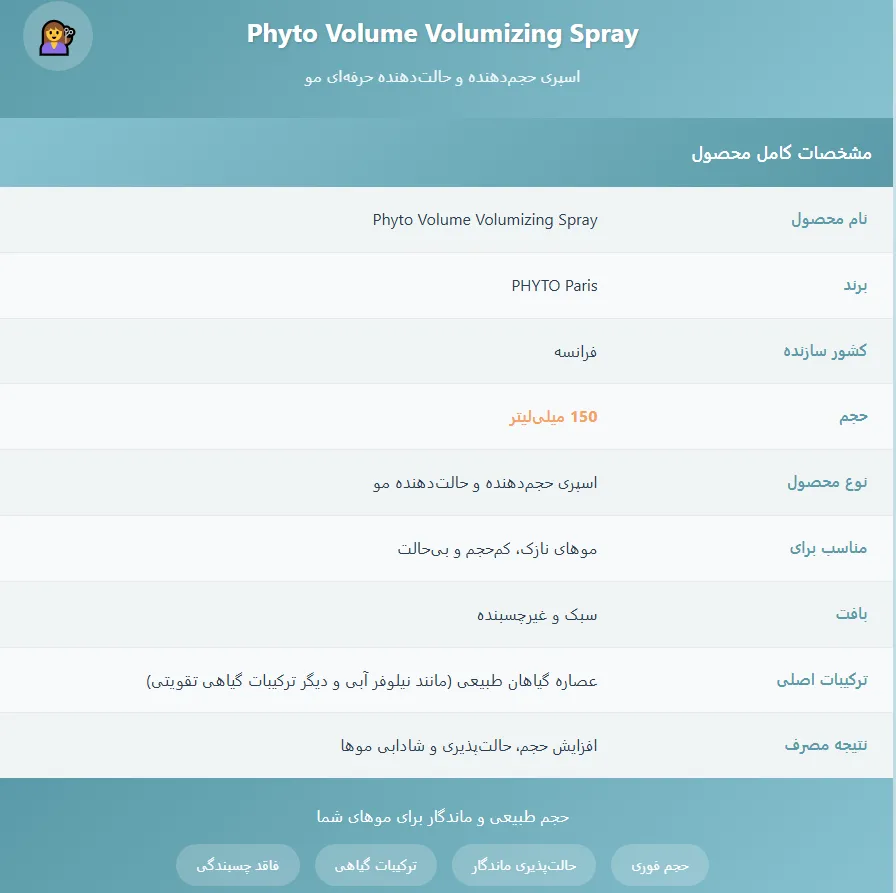Click the فاقد چسبندگی tag pill
The width and height of the screenshot is (896, 893).
237,866
